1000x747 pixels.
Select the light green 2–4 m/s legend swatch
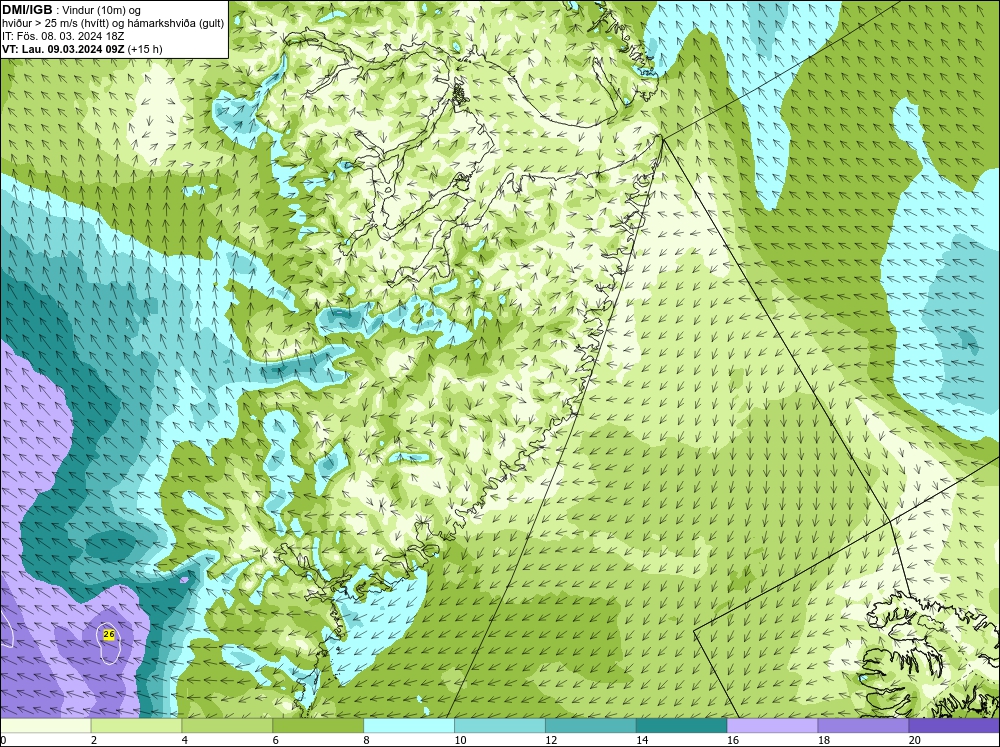tap(136, 725)
